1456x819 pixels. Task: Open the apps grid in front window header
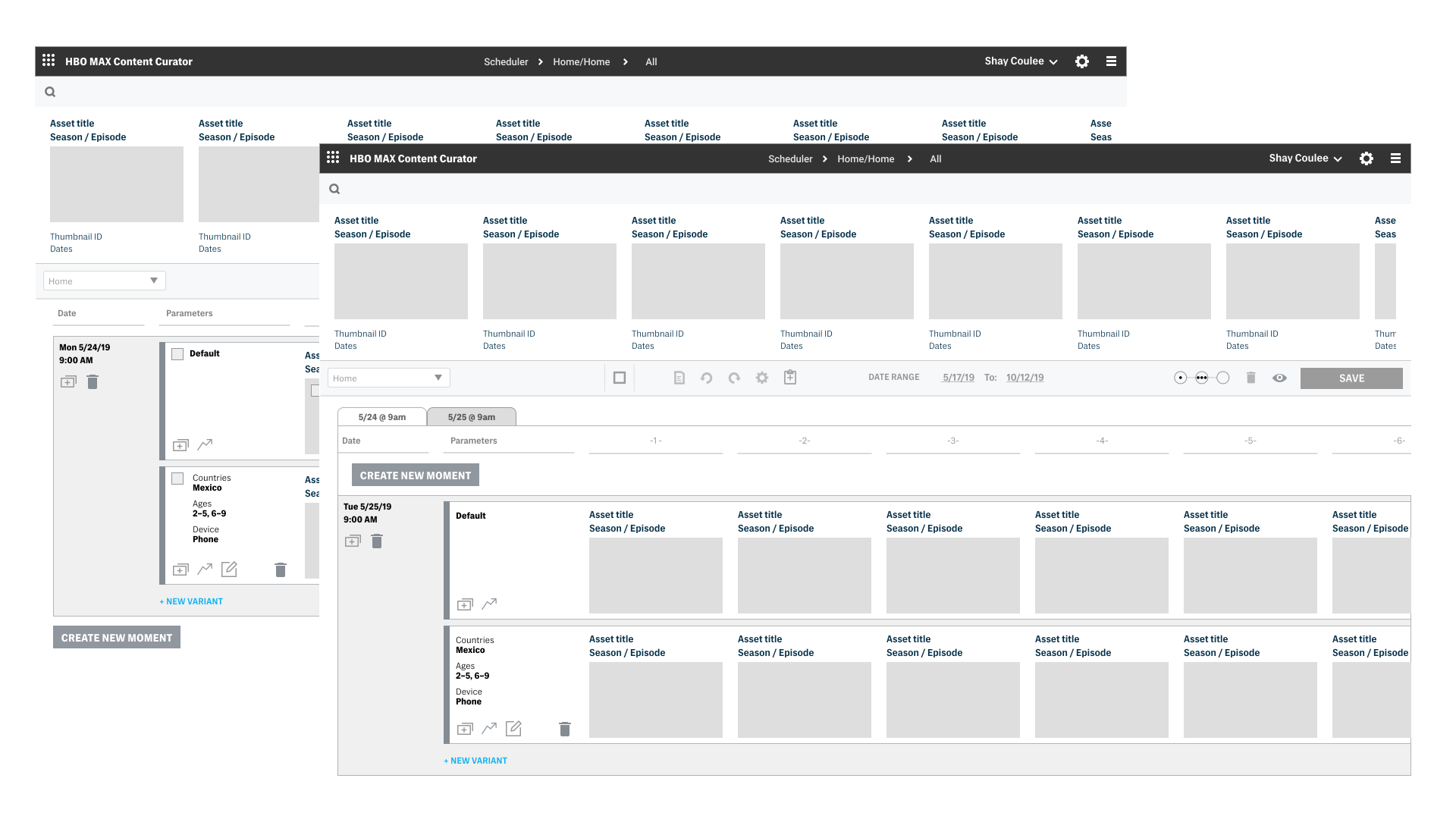point(333,158)
